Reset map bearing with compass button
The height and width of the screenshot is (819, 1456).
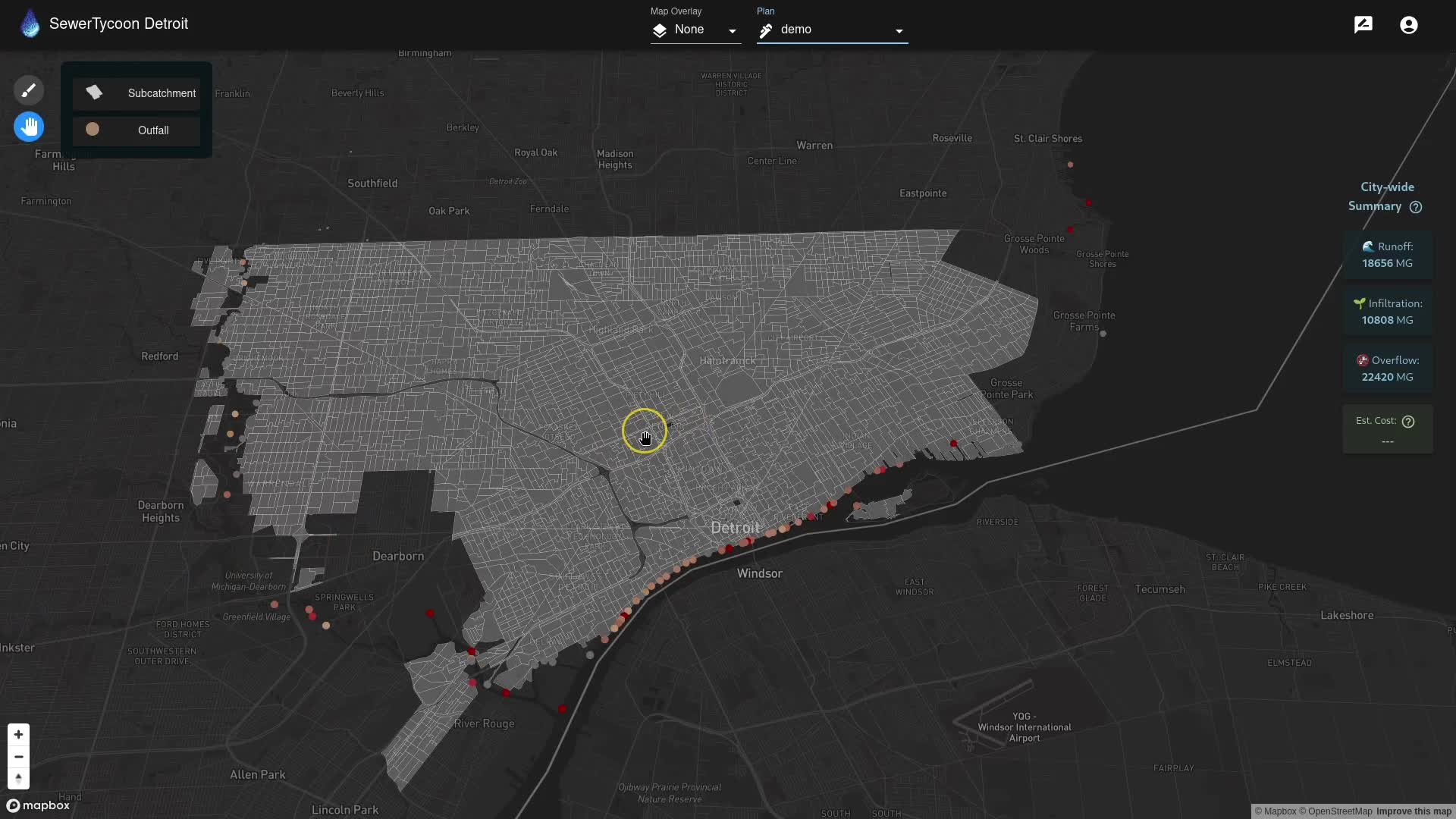pyautogui.click(x=18, y=779)
